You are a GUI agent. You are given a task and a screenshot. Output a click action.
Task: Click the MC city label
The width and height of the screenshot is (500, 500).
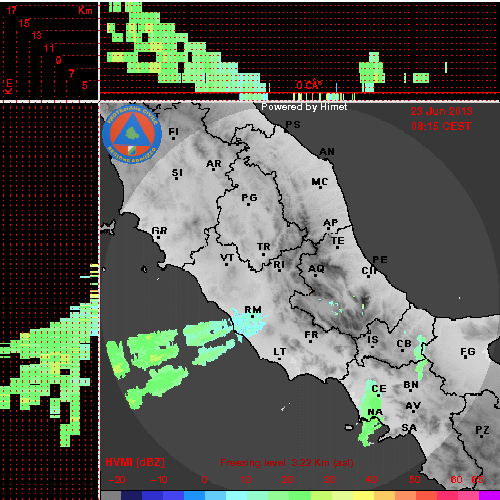tap(320, 182)
